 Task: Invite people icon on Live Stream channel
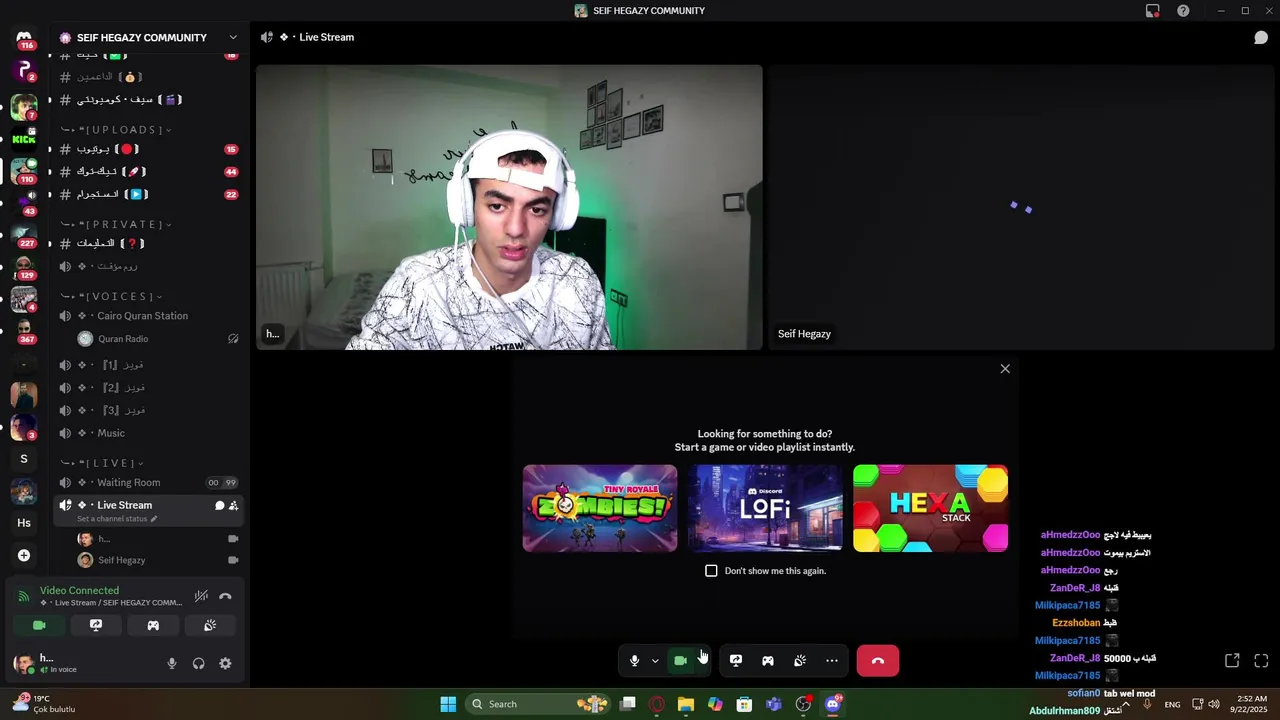pos(233,506)
